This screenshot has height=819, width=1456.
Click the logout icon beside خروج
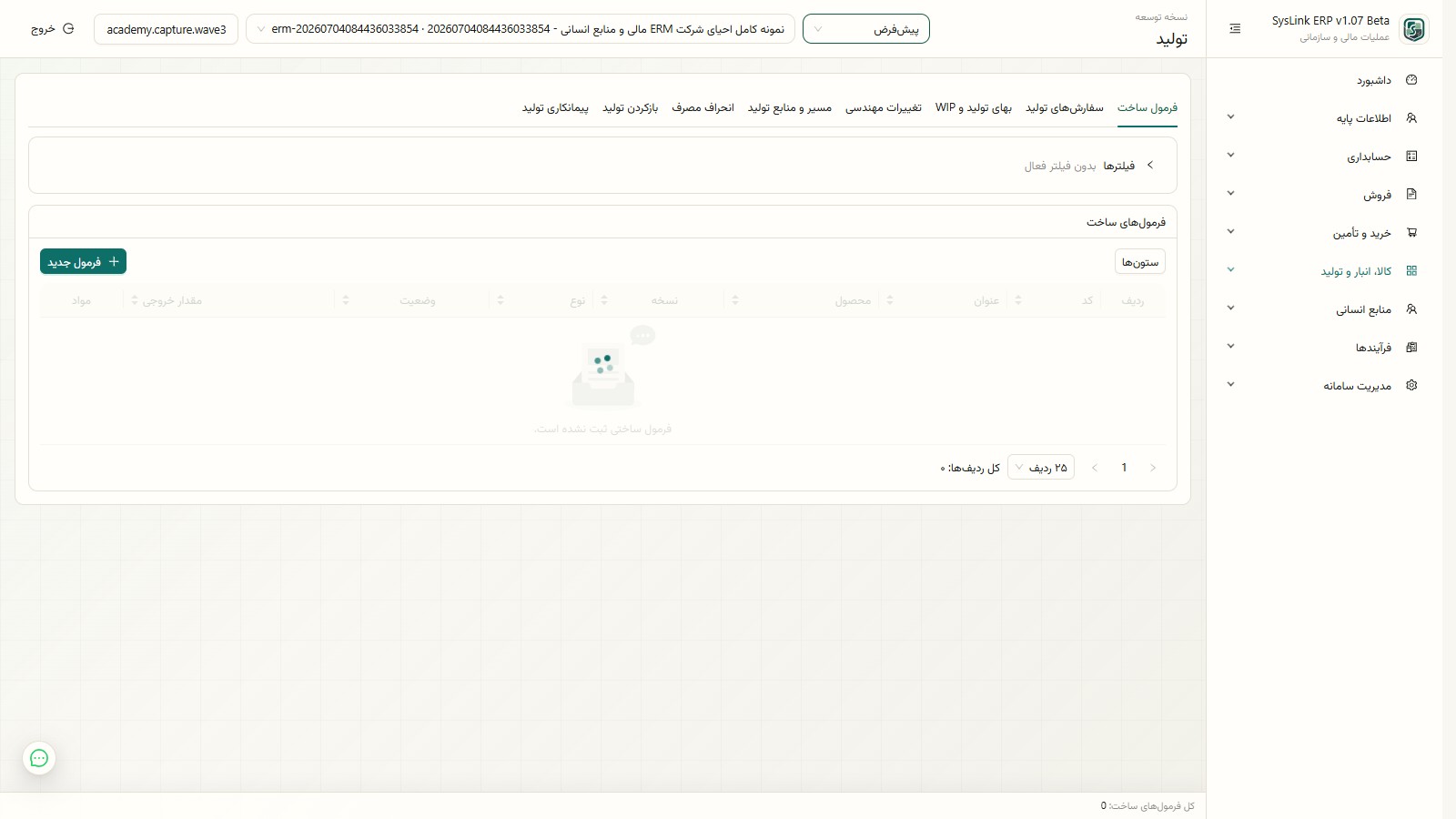[68, 29]
